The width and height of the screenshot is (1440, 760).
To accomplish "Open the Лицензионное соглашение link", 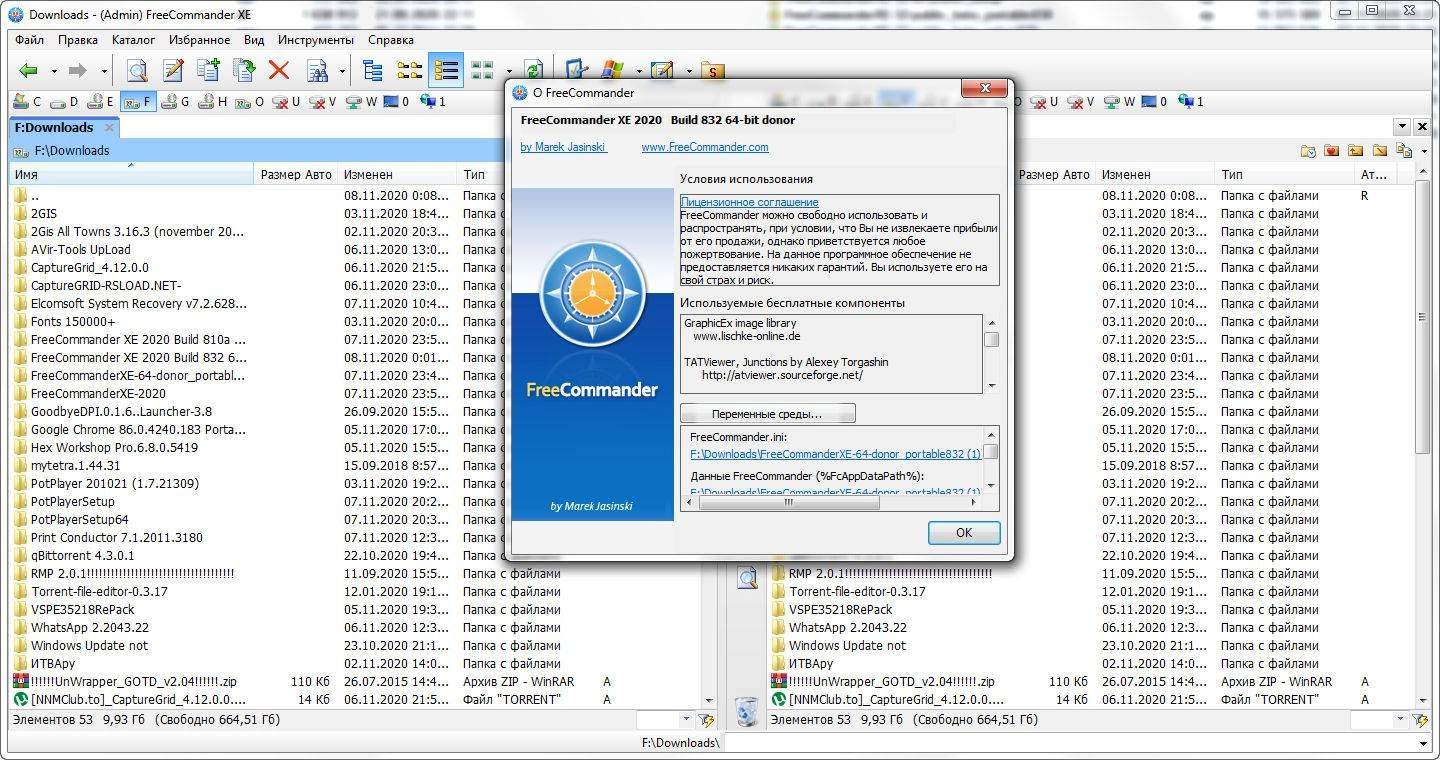I will 749,202.
